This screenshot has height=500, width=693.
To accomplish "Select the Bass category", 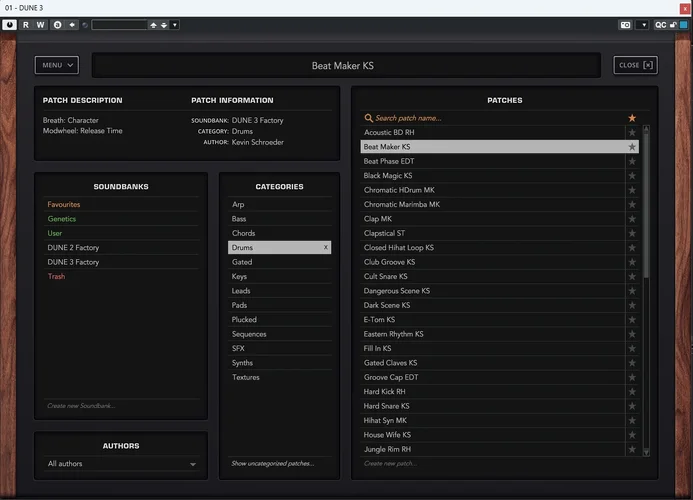I will coord(239,218).
